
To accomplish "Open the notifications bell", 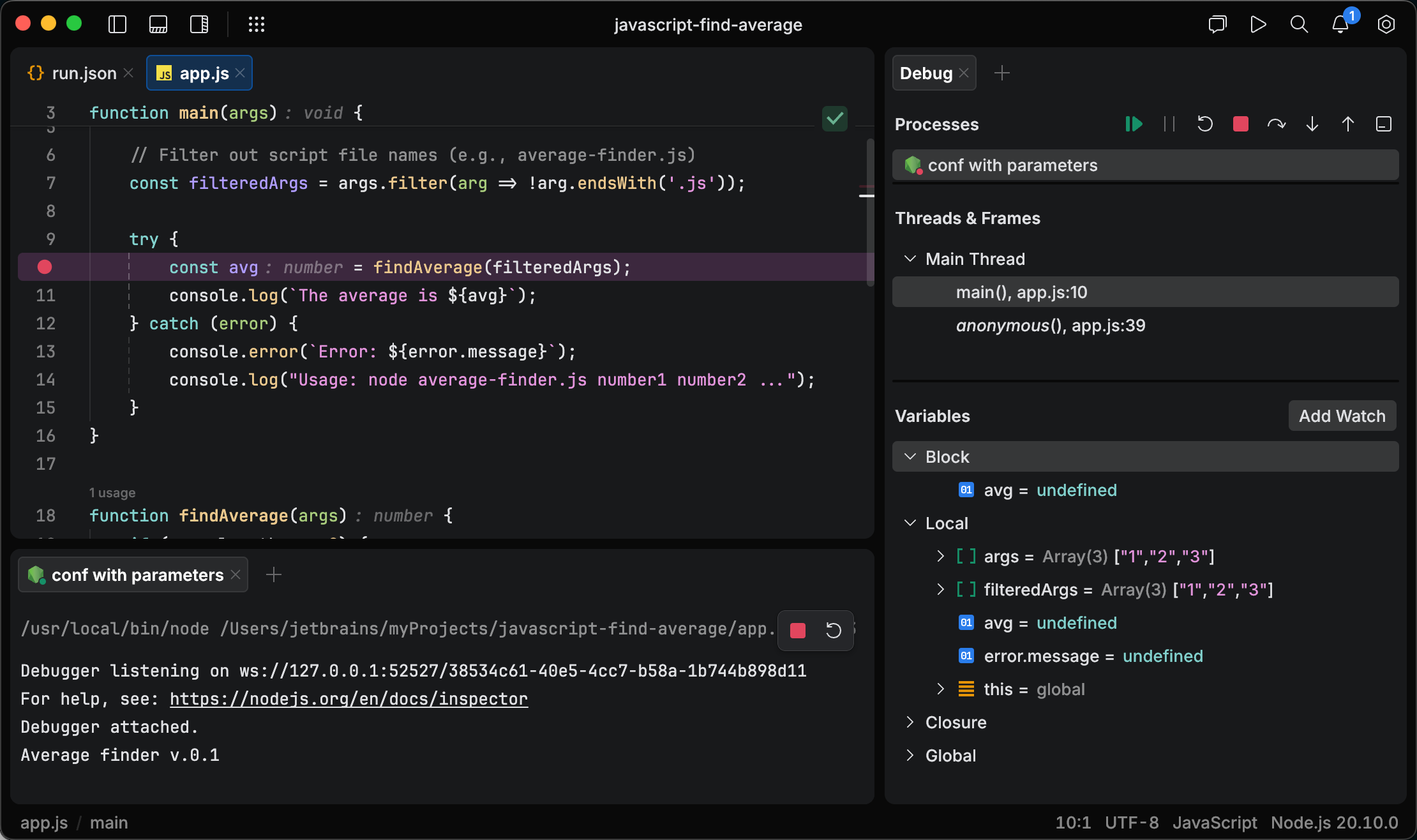I will click(x=1340, y=26).
